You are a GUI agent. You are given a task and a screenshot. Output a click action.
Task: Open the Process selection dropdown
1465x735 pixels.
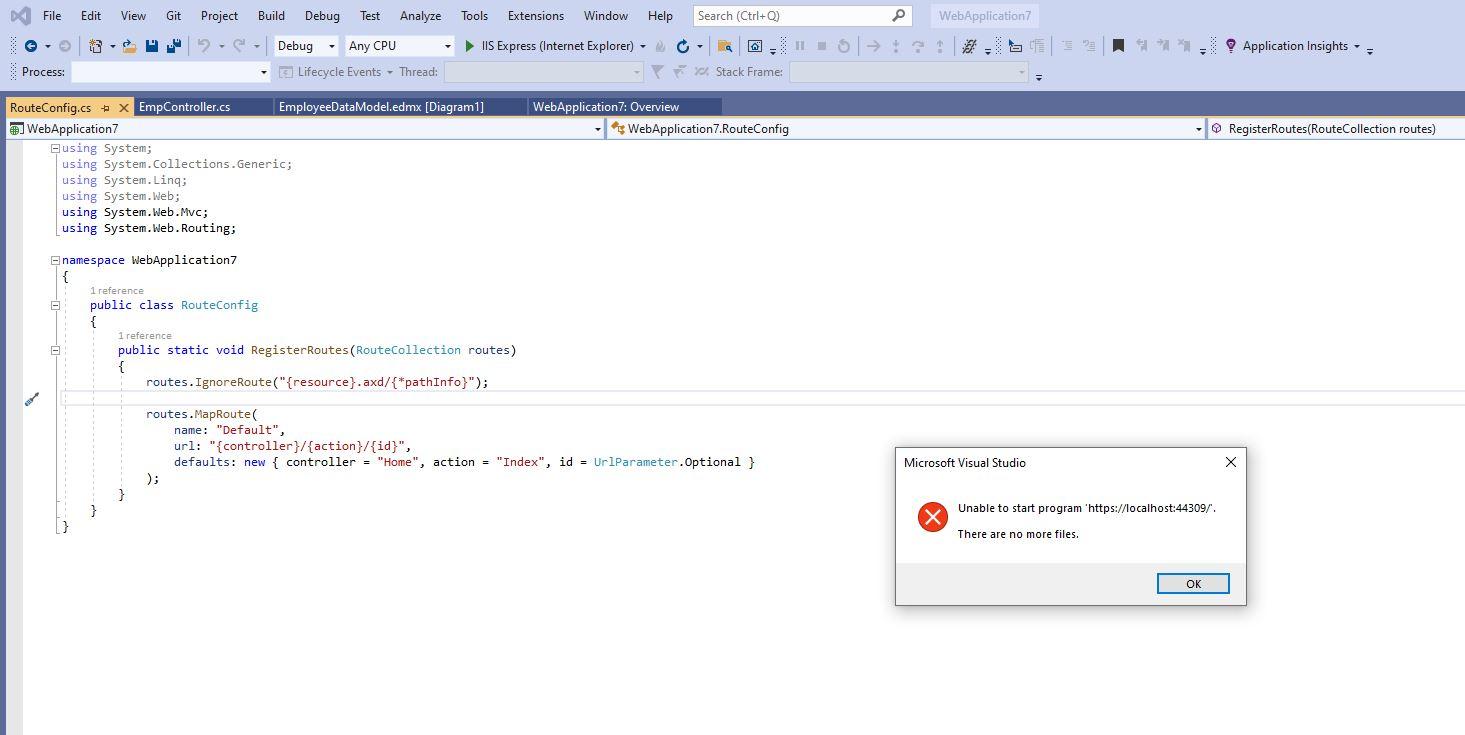pyautogui.click(x=262, y=71)
